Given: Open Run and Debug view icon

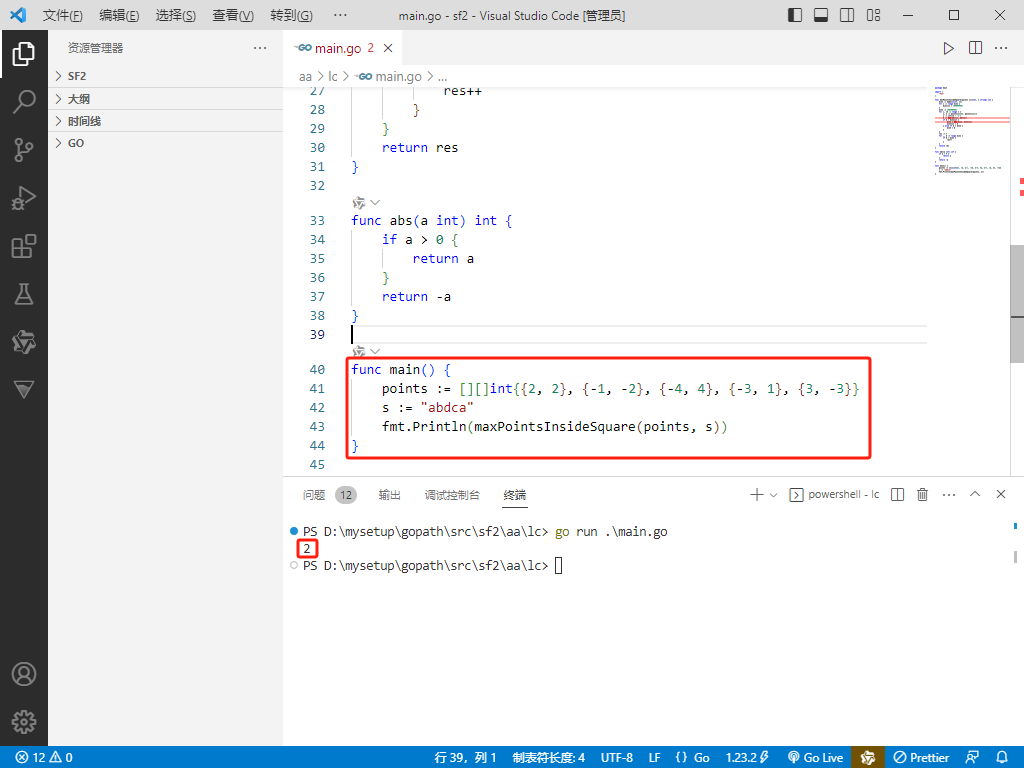Looking at the screenshot, I should click(x=24, y=198).
